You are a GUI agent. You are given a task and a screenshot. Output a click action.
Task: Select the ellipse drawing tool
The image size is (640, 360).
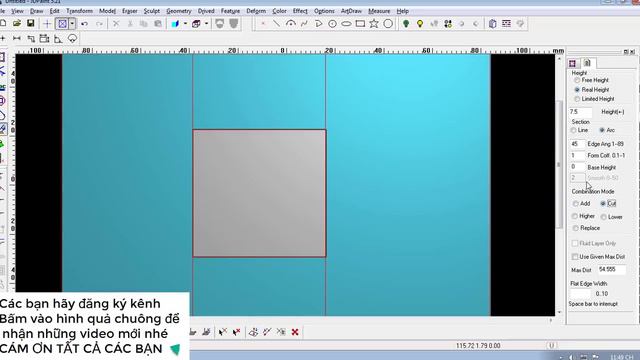pos(346,24)
